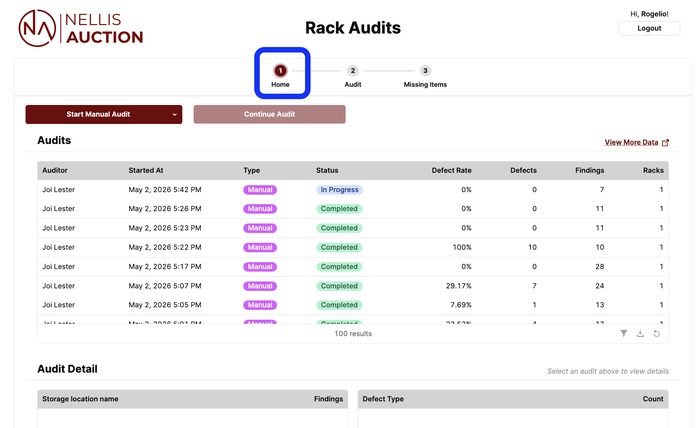Click the Start Manual Audit button
This screenshot has width=700, height=428.
(x=98, y=114)
